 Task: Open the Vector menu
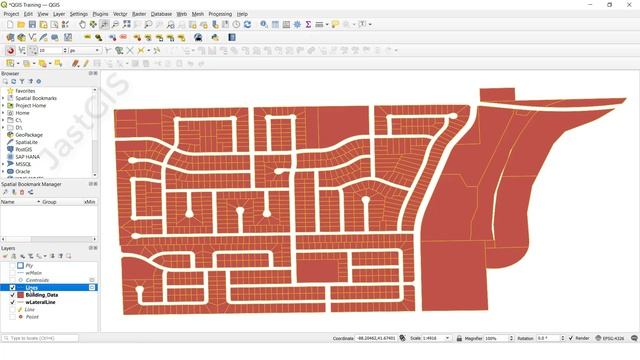click(x=120, y=14)
